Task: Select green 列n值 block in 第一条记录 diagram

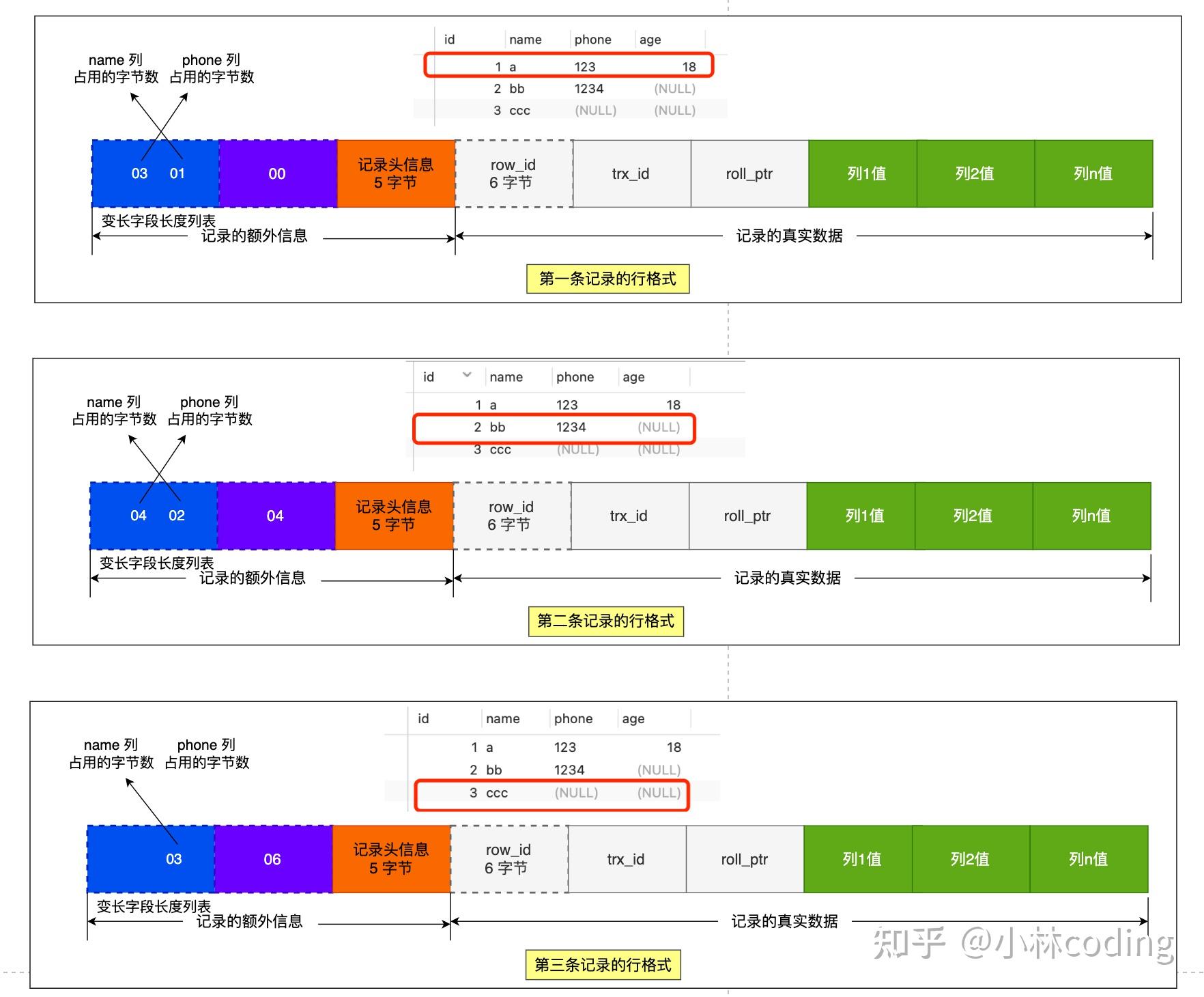Action: [x=1093, y=173]
